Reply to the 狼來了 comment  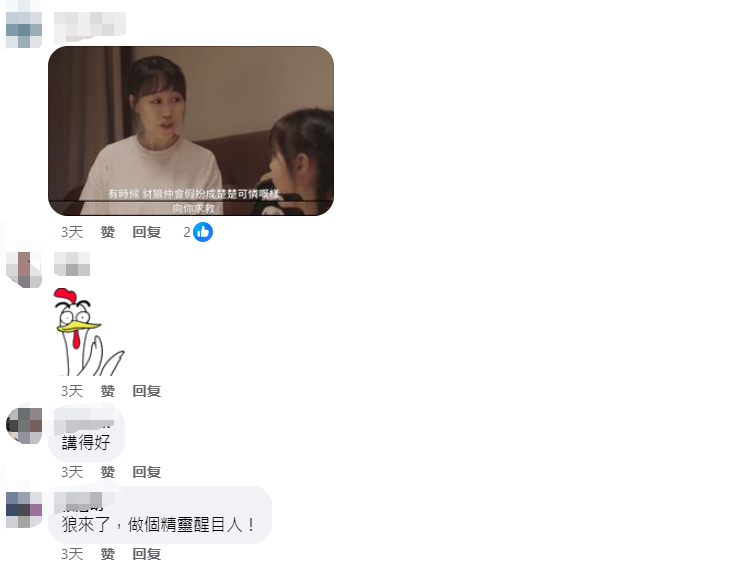tap(146, 554)
